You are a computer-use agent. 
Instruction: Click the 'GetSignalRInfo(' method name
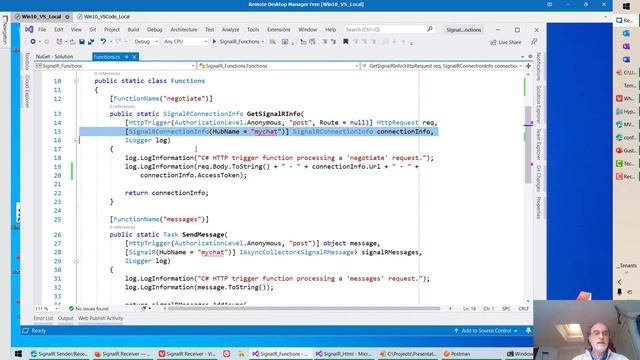pyautogui.click(x=275, y=114)
